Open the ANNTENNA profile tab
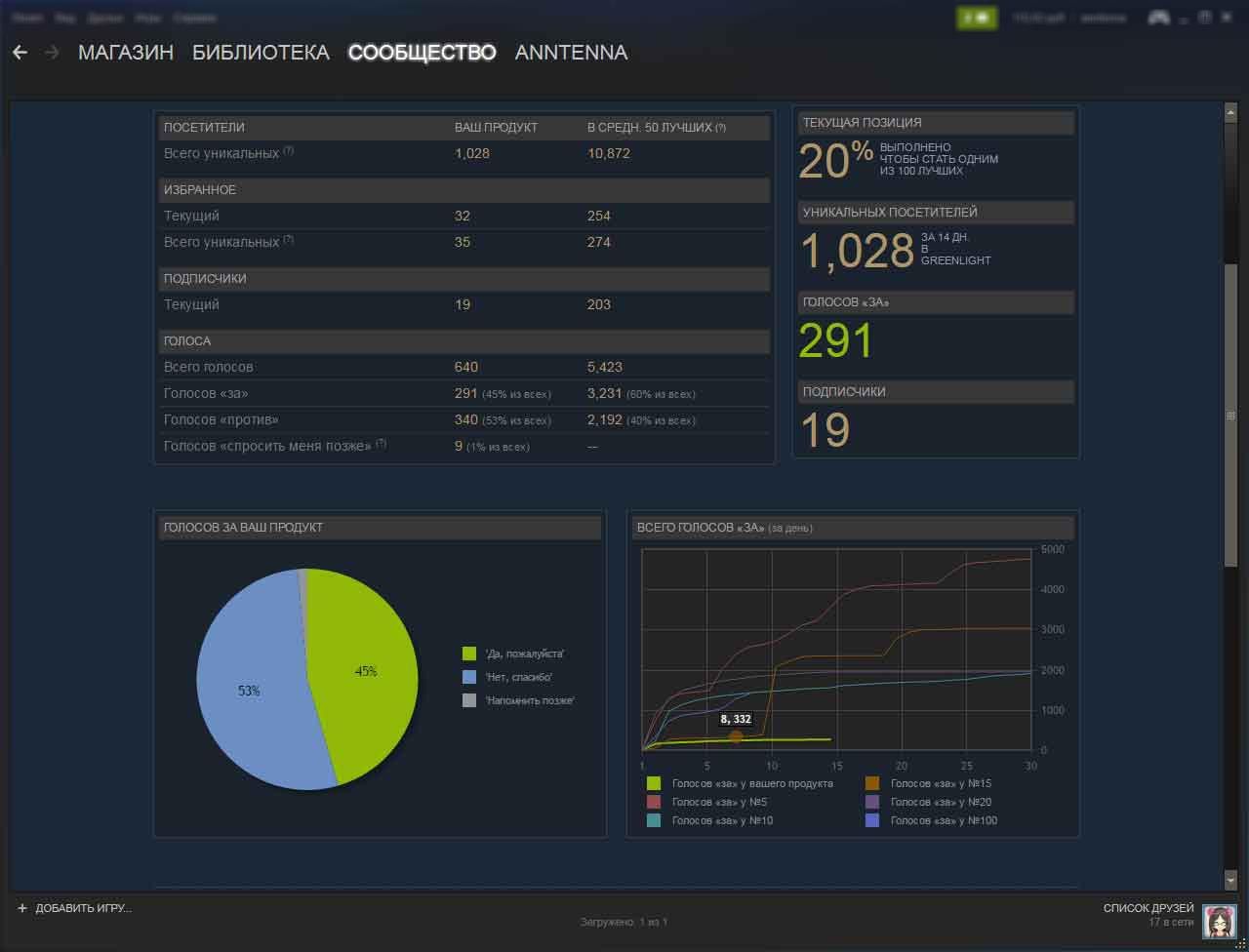The image size is (1249, 952). [x=571, y=53]
